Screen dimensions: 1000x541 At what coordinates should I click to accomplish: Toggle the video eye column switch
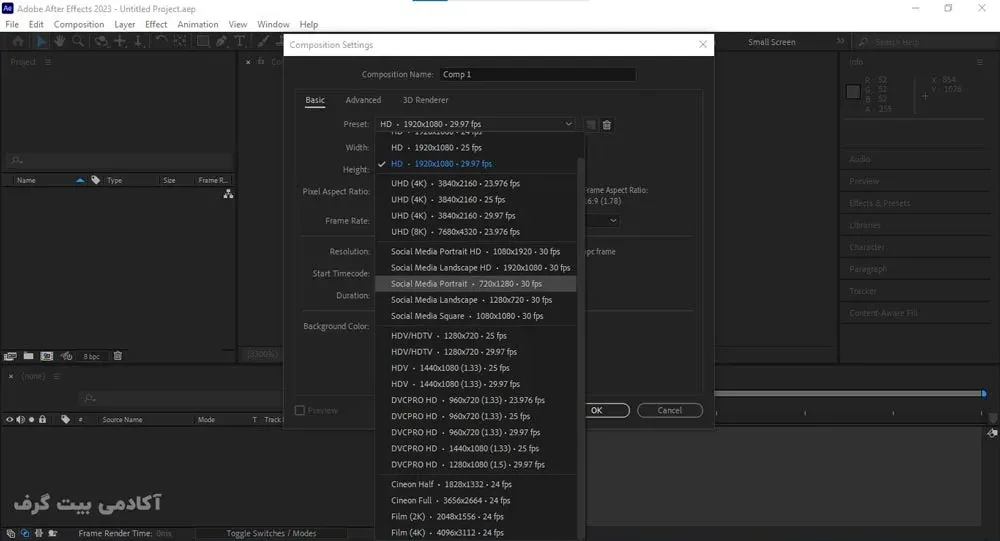(x=10, y=420)
